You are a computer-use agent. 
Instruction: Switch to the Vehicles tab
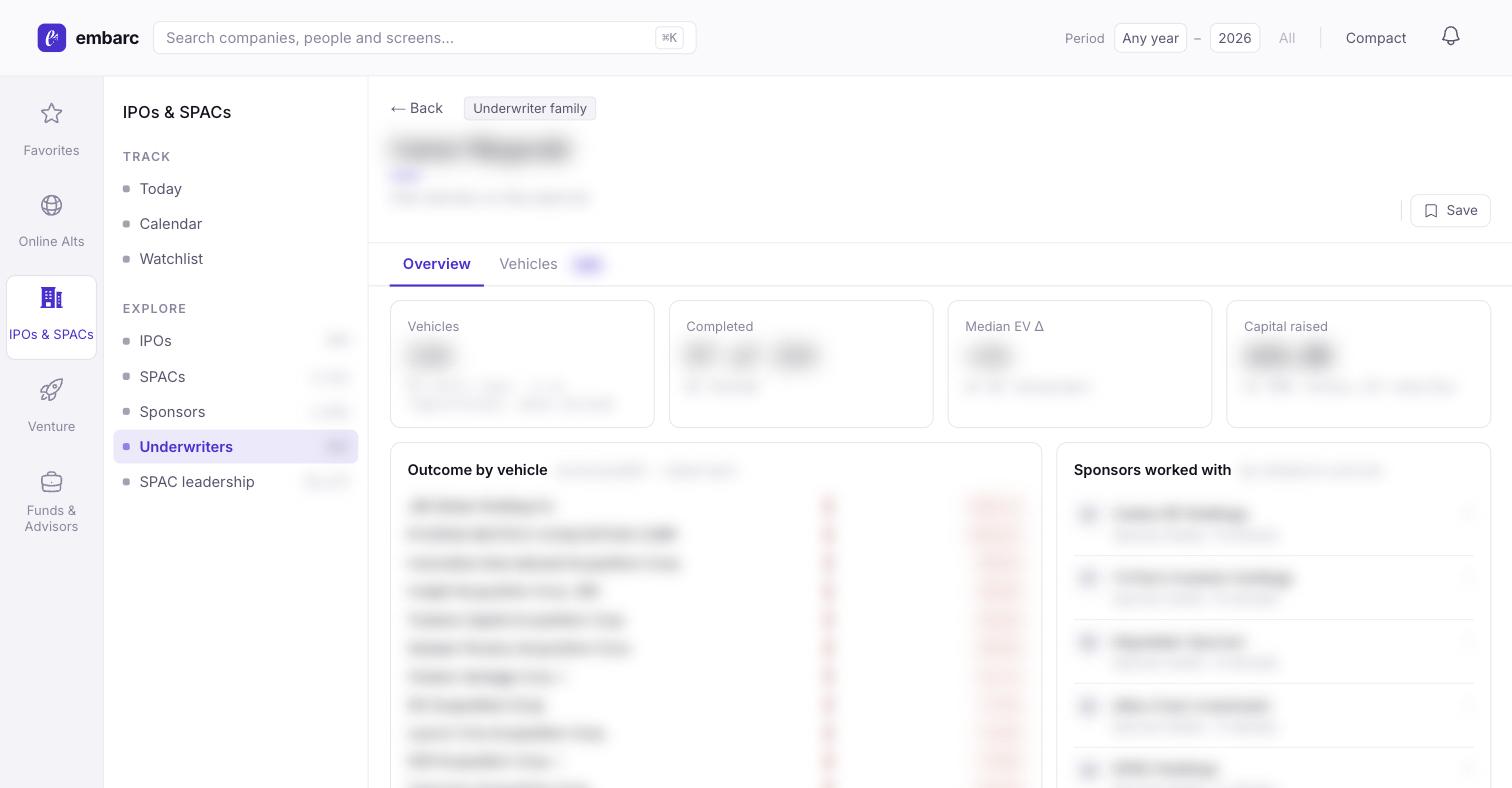click(552, 264)
